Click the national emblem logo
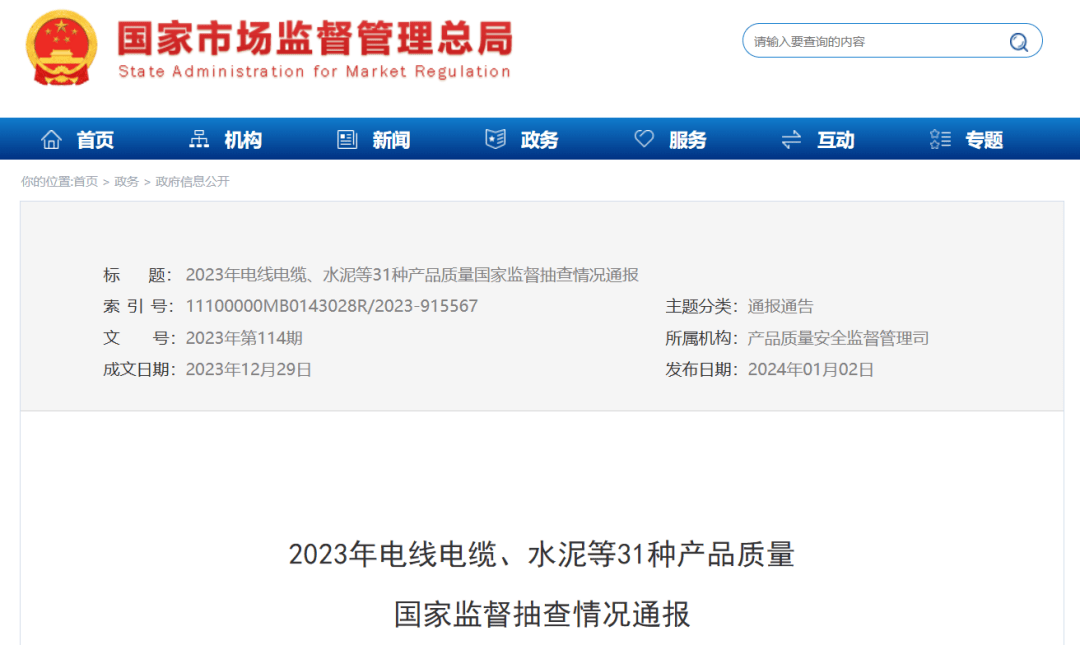Screen dimensions: 1080x645 61,47
